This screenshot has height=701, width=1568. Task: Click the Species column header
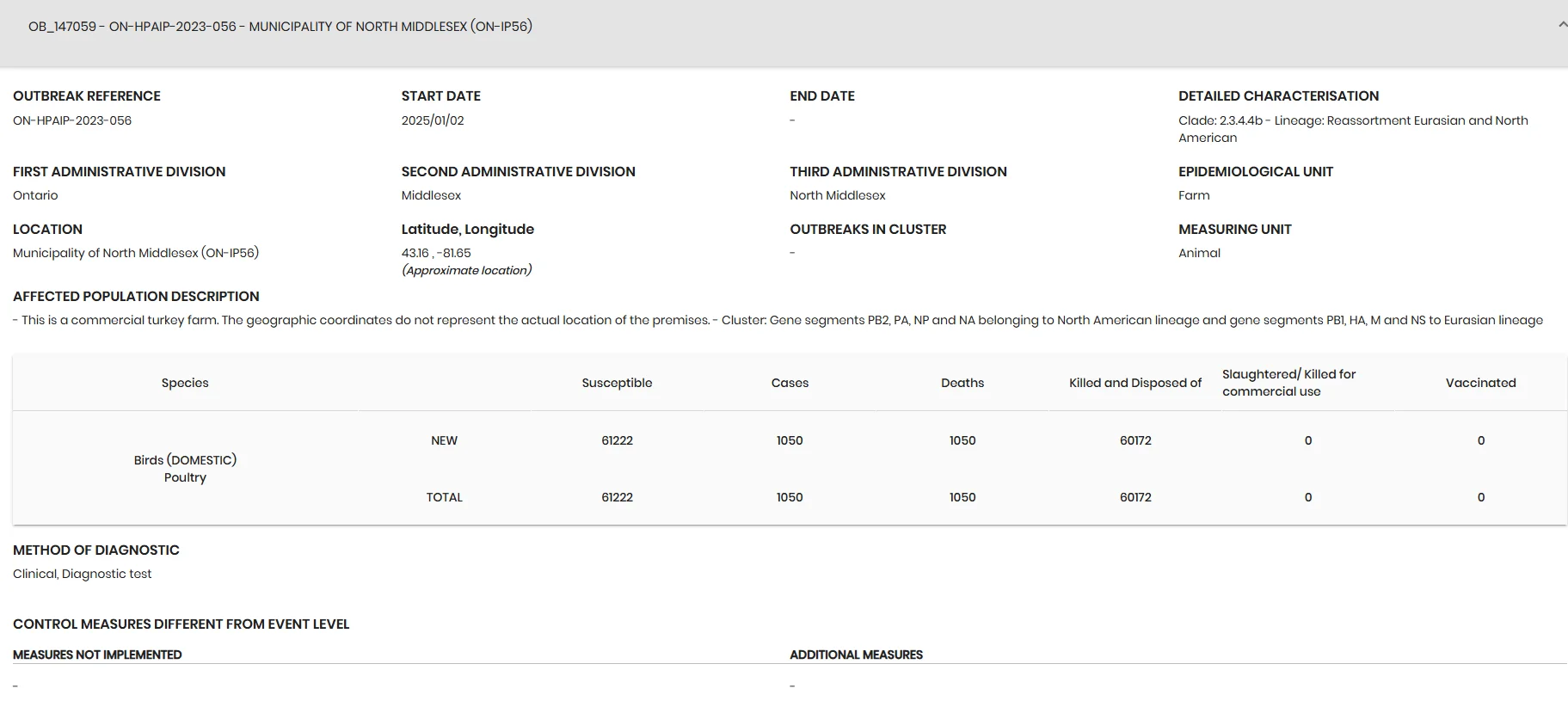pos(185,383)
